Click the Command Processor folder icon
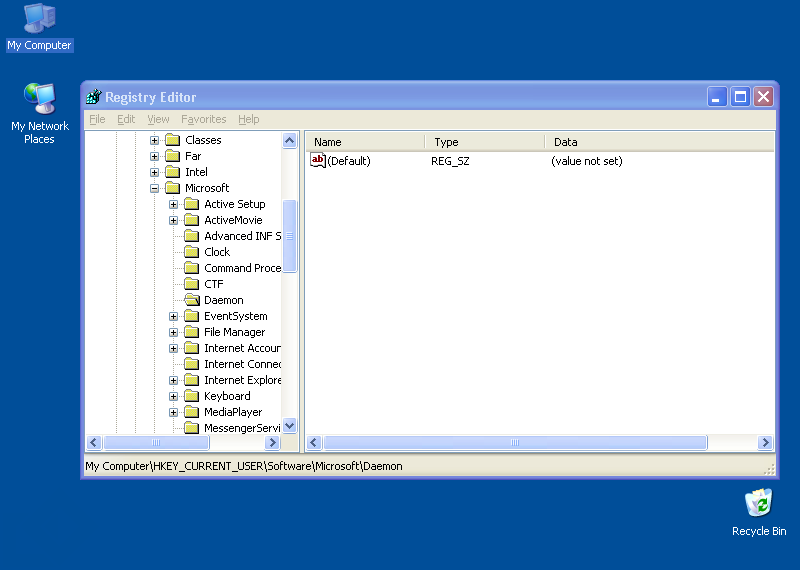The width and height of the screenshot is (800, 570). coord(192,268)
